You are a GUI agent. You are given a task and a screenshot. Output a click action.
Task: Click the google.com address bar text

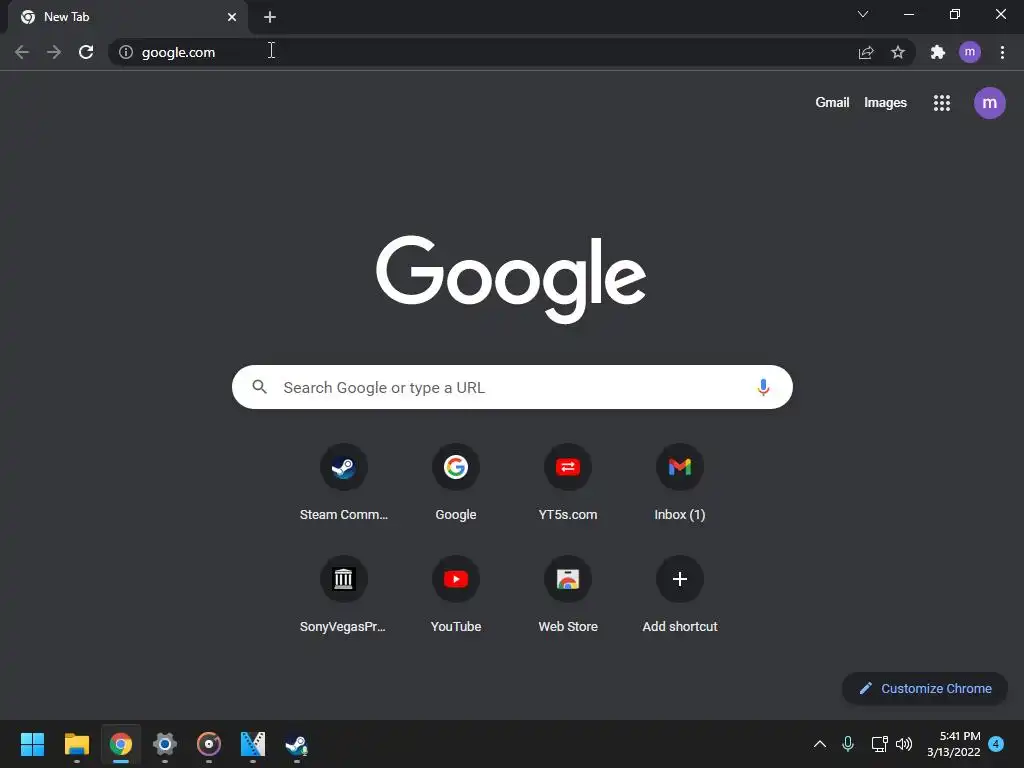coord(178,52)
